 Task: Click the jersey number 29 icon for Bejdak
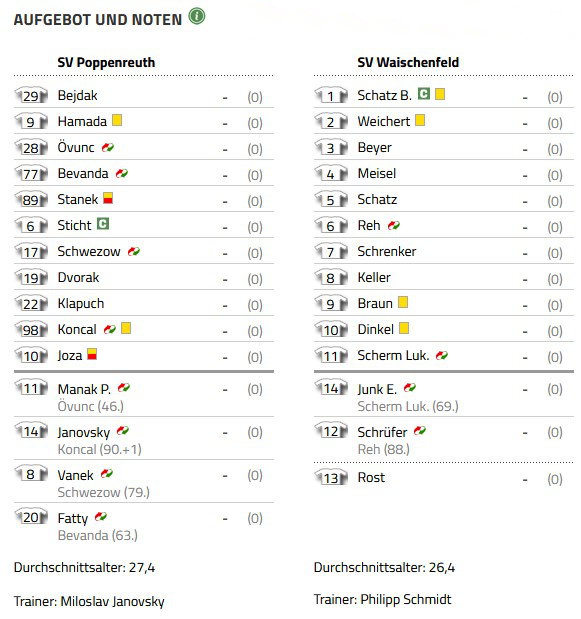31,96
